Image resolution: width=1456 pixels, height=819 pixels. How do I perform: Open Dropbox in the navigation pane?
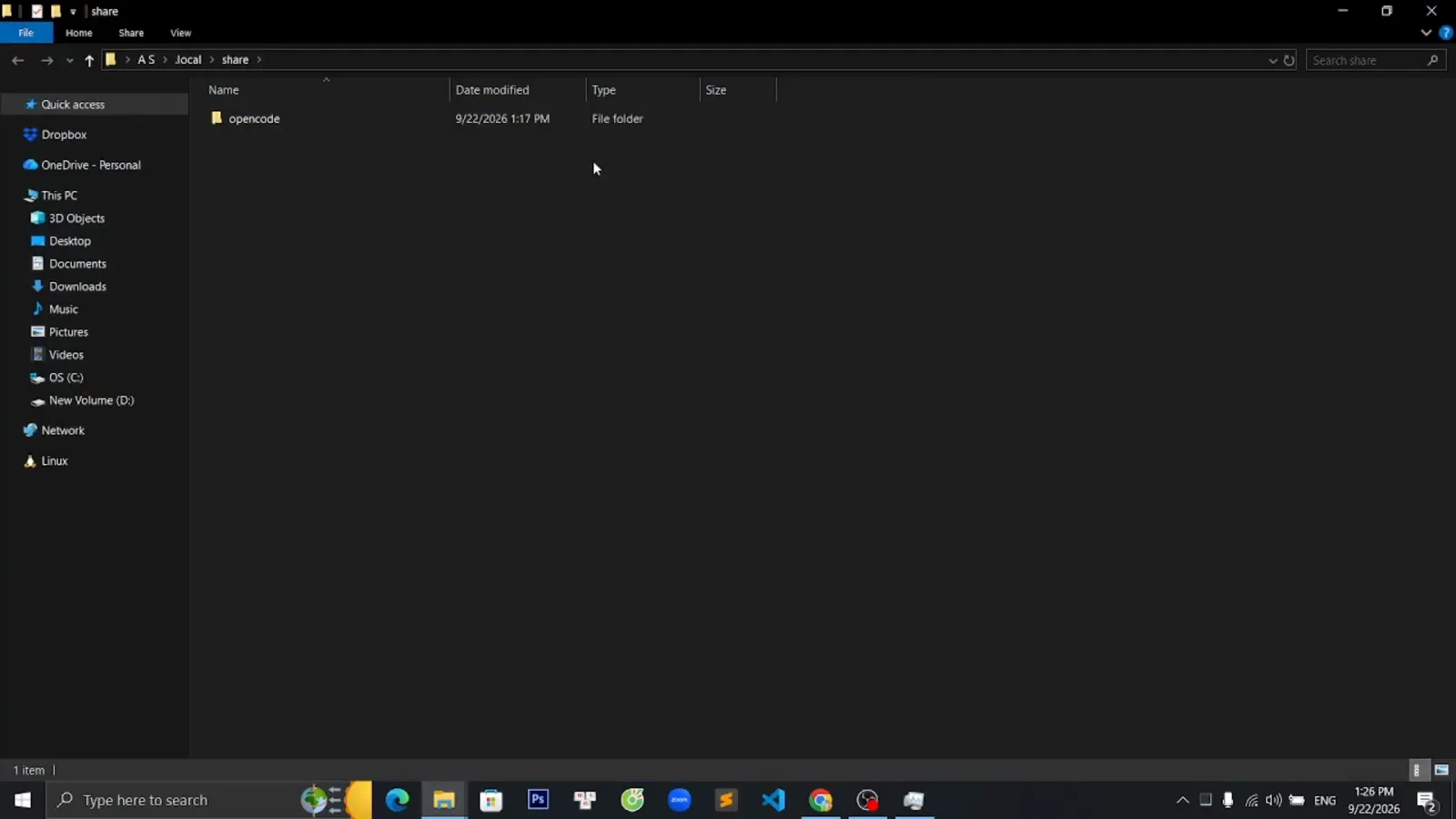pos(64,135)
